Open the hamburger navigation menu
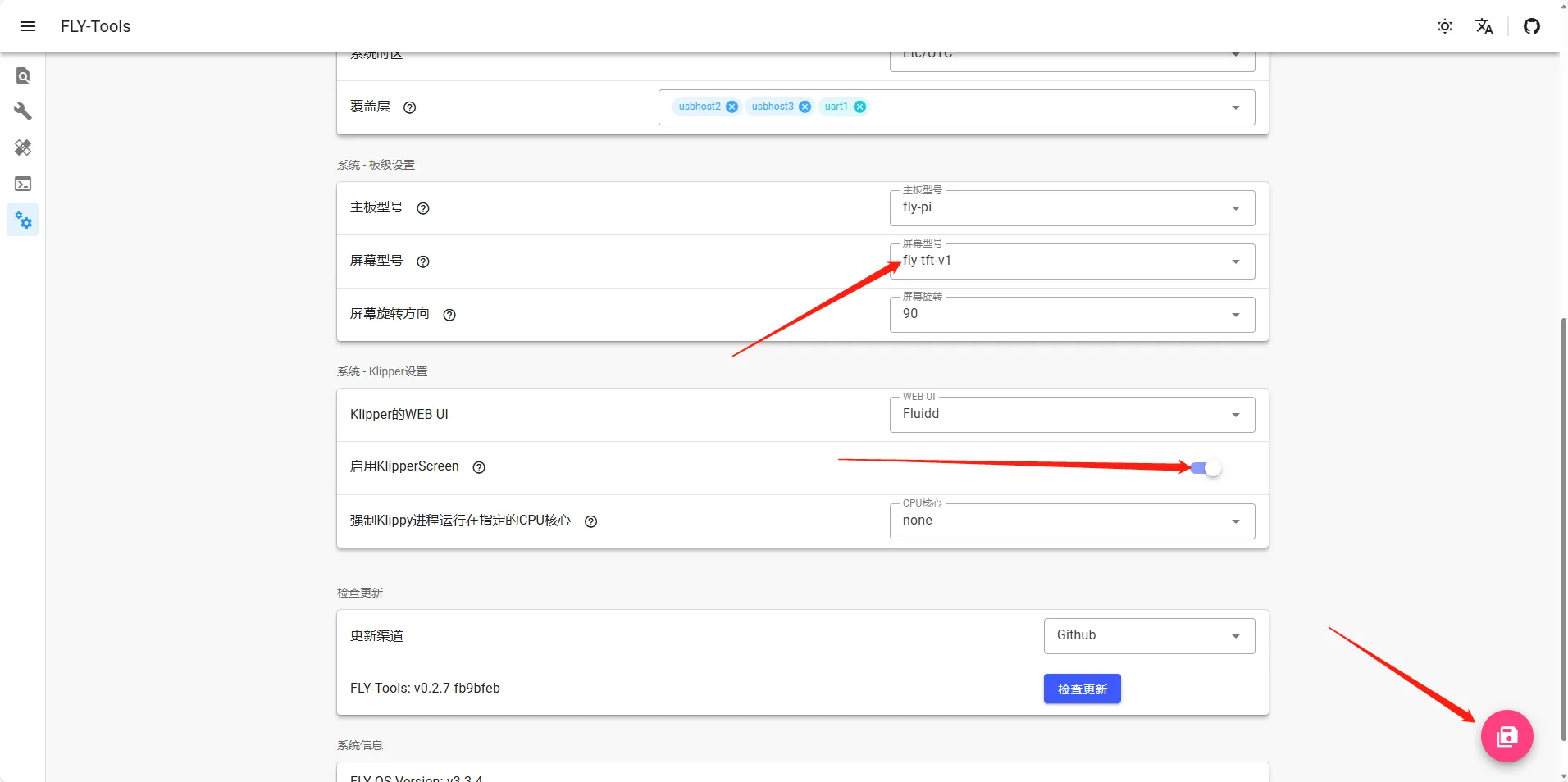The image size is (1568, 782). pyautogui.click(x=28, y=26)
